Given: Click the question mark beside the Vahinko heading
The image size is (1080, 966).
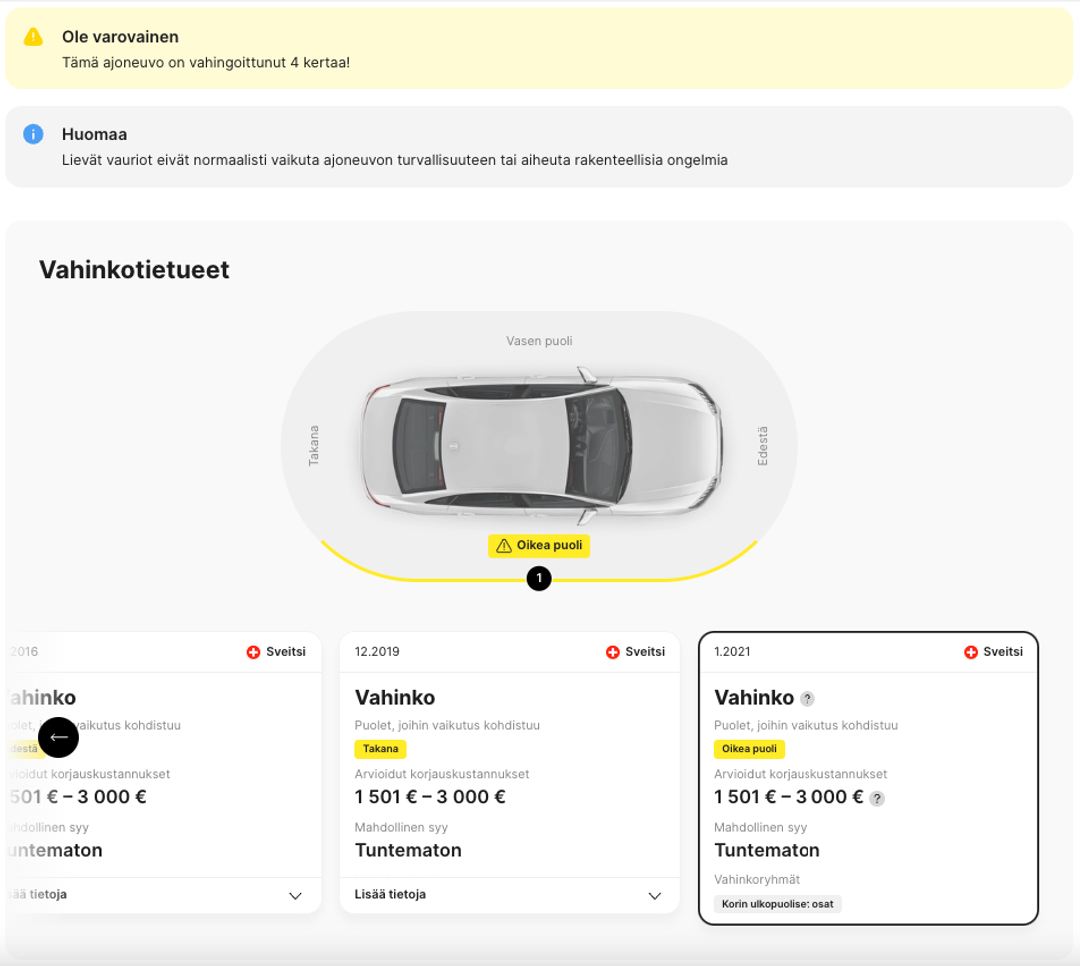Looking at the screenshot, I should (806, 698).
